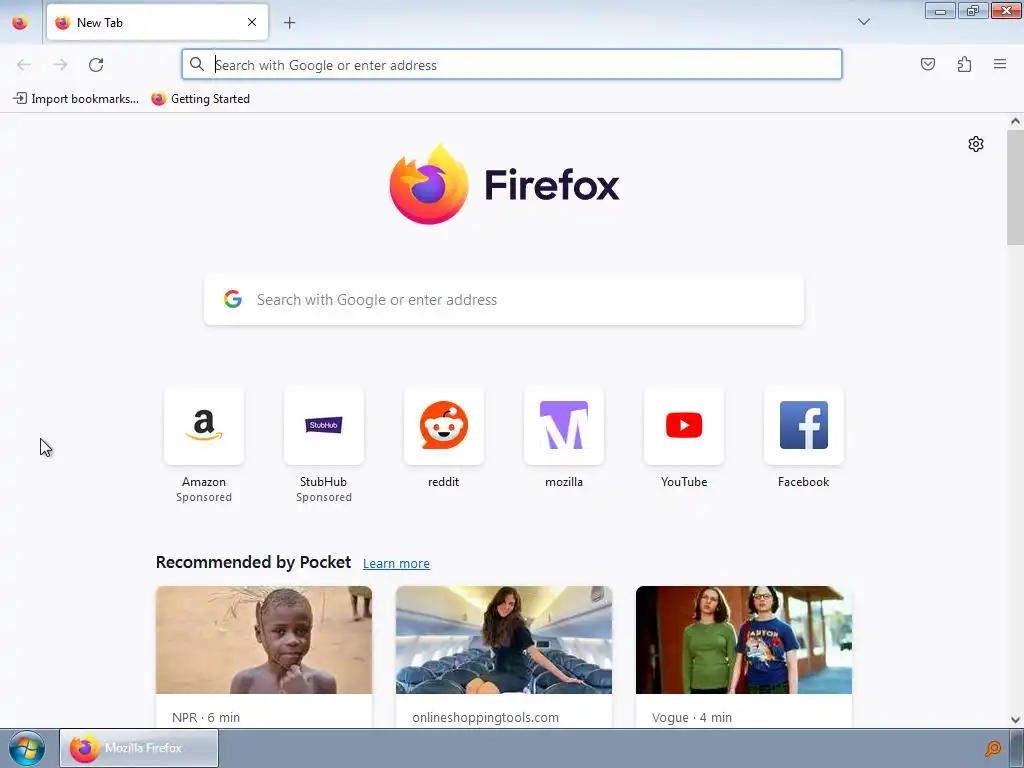Open the hamburger application menu
The width and height of the screenshot is (1024, 768).
click(x=1000, y=64)
